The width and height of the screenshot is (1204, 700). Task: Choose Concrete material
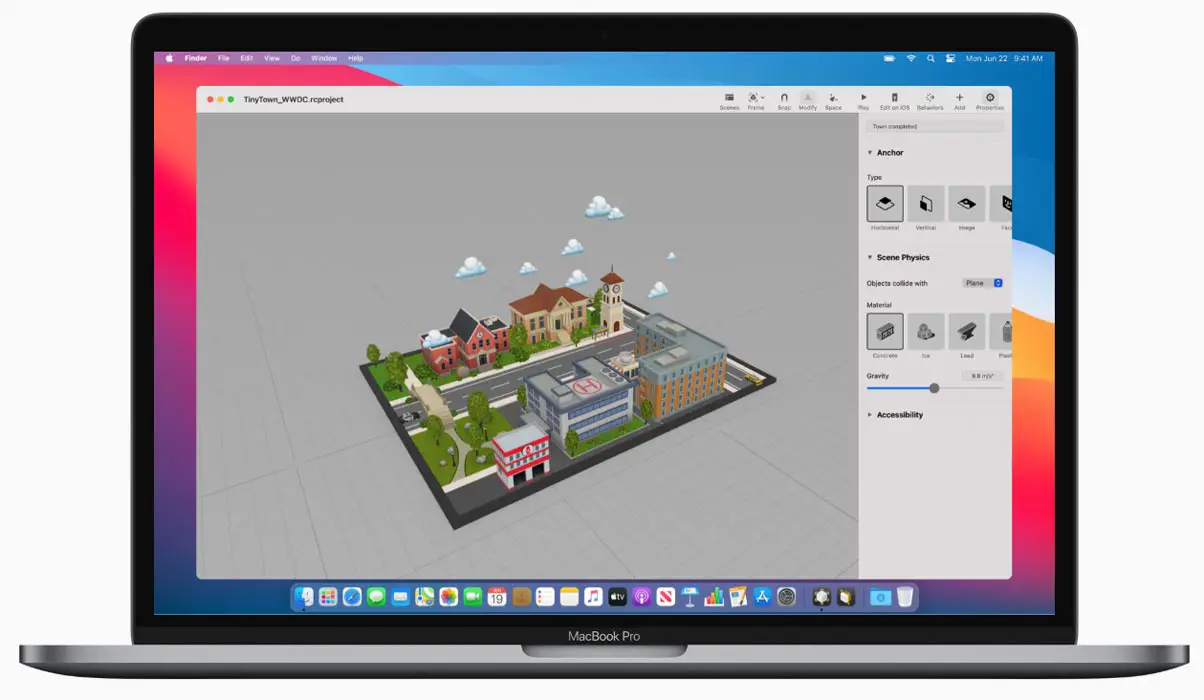tap(885, 331)
